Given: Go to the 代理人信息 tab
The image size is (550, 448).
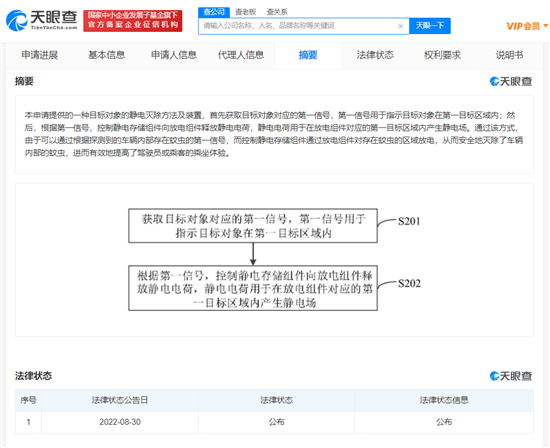Looking at the screenshot, I should (x=241, y=55).
